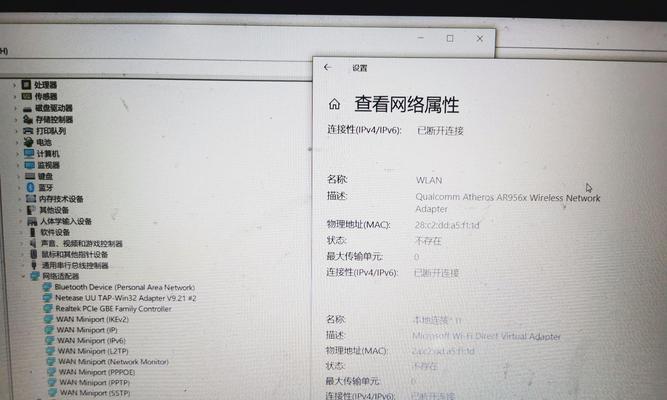Click MAC address 28:c2:dd:a5:f1:1d
667x400 pixels.
pyautogui.click(x=447, y=225)
